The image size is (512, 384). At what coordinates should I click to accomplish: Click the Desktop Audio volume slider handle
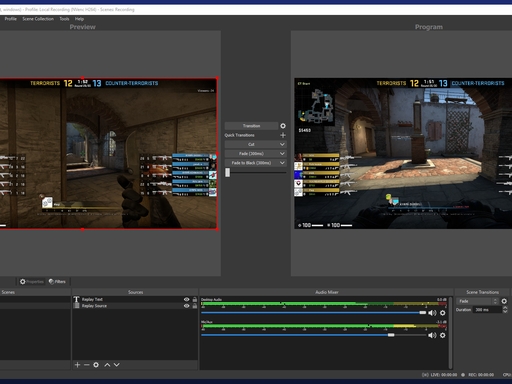point(423,313)
